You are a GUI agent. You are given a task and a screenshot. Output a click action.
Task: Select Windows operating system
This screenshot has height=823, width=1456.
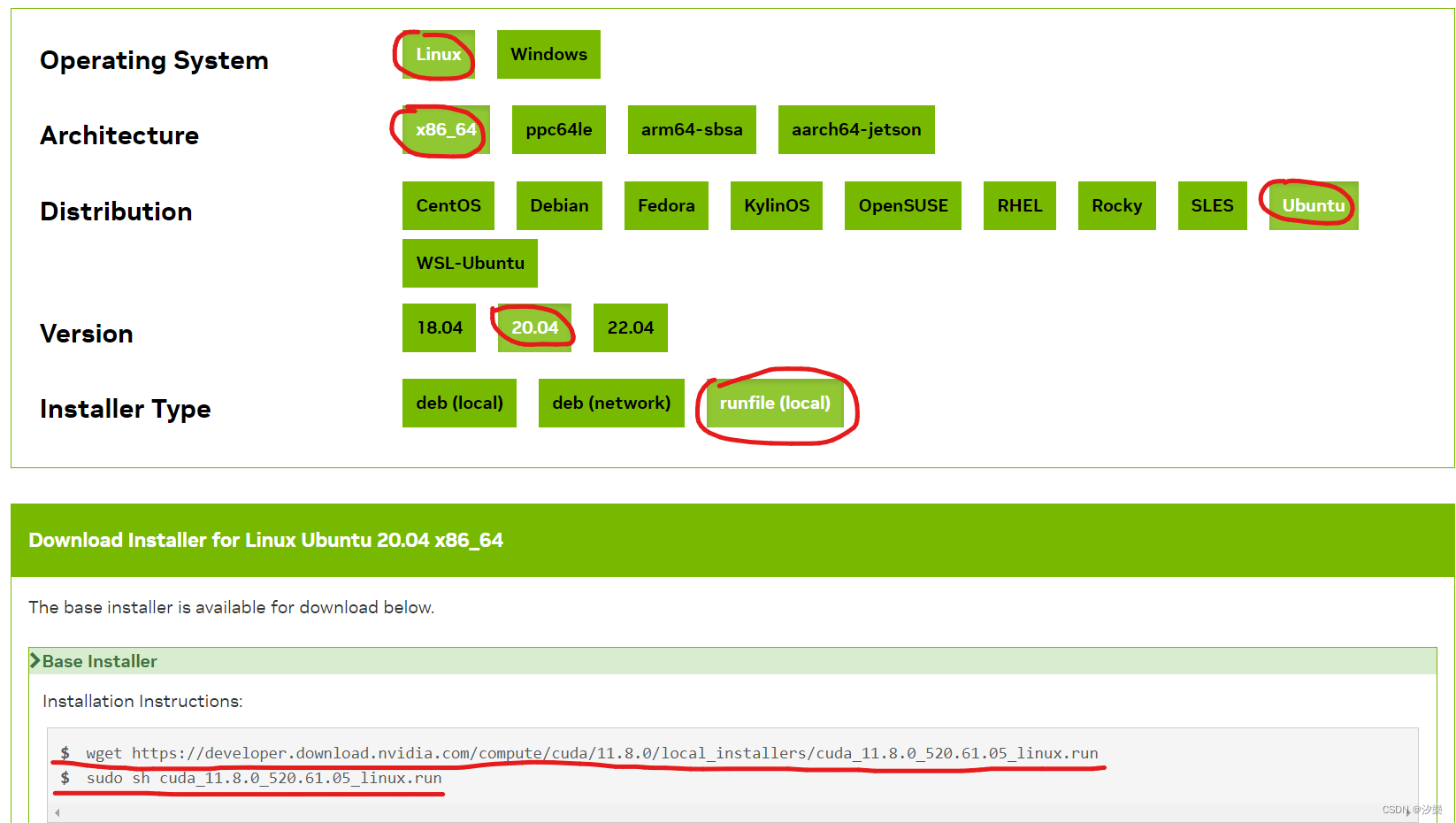(548, 54)
